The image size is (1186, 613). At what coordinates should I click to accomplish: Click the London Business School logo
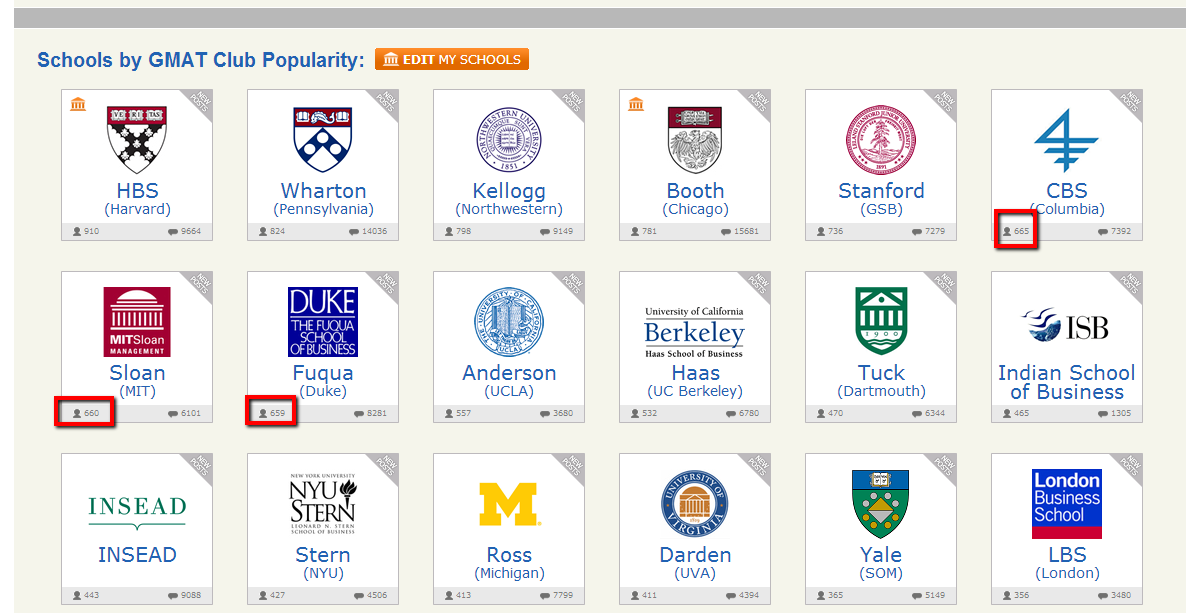(1066, 504)
